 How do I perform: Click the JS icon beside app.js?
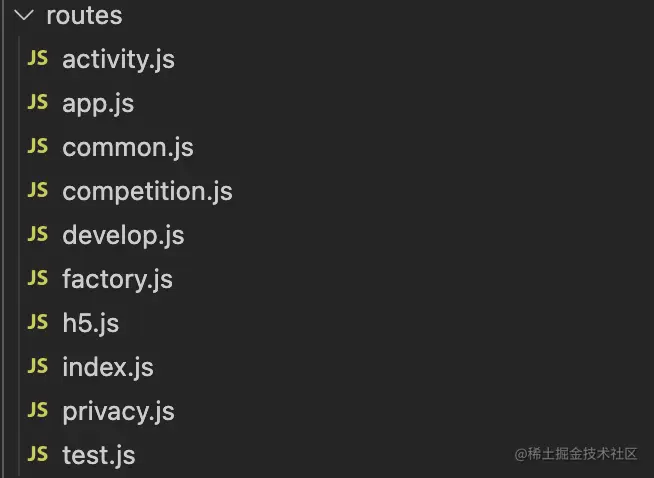pyautogui.click(x=38, y=102)
